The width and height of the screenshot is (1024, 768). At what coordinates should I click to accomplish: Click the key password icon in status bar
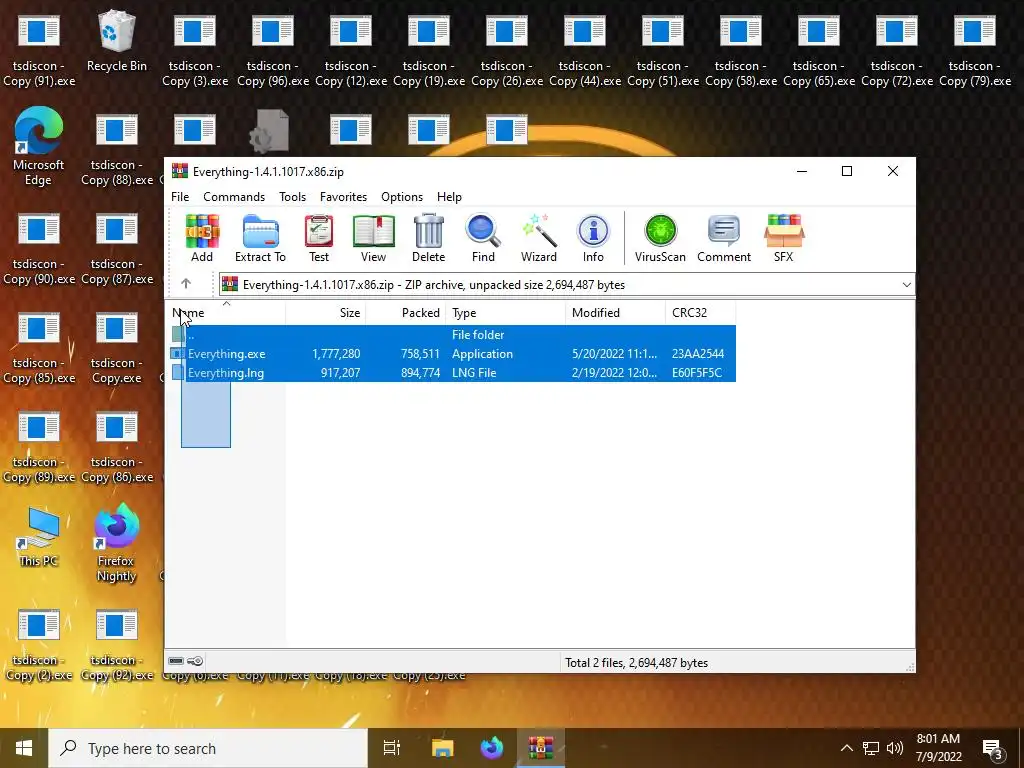coord(195,661)
